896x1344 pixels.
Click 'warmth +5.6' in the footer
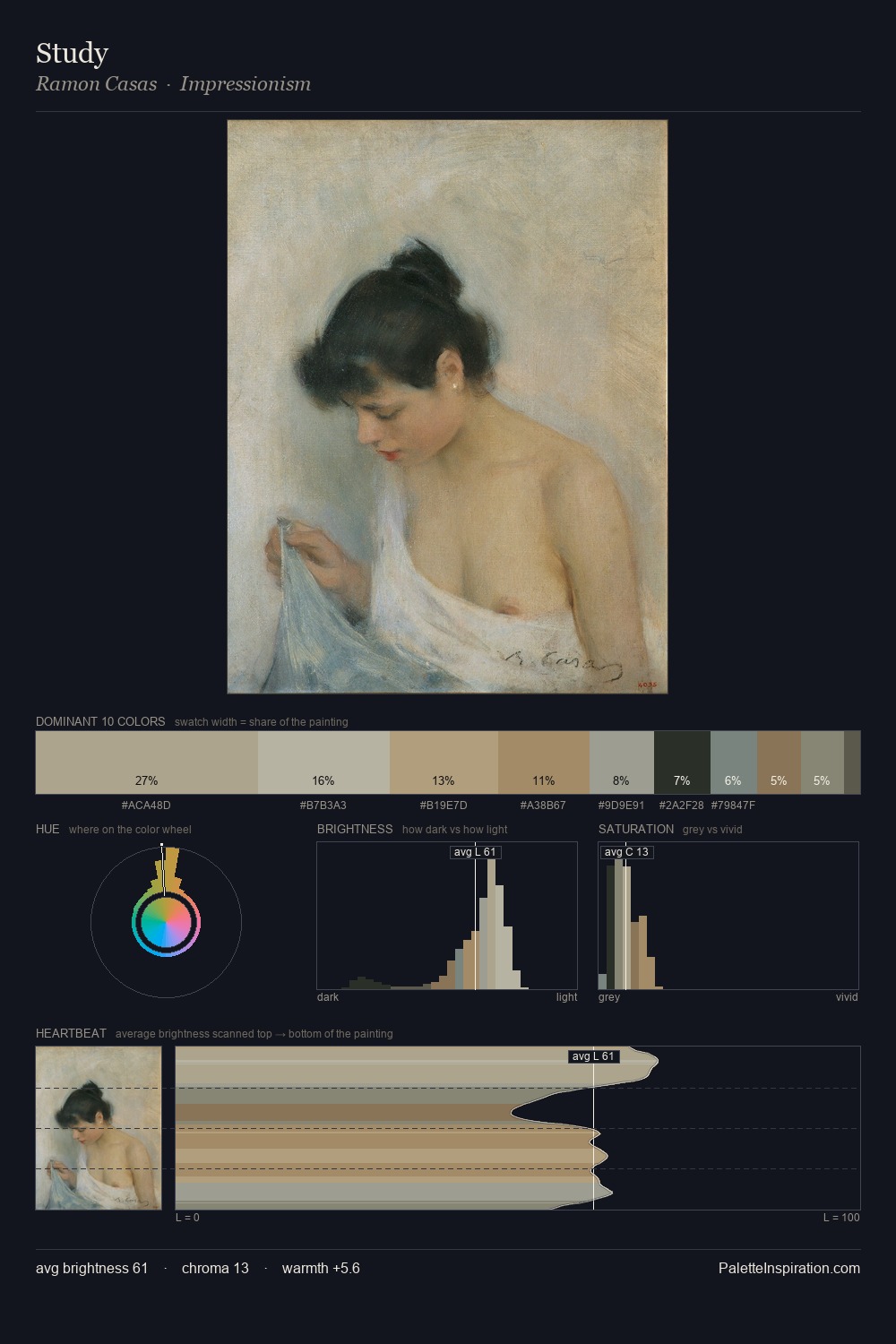[321, 1268]
